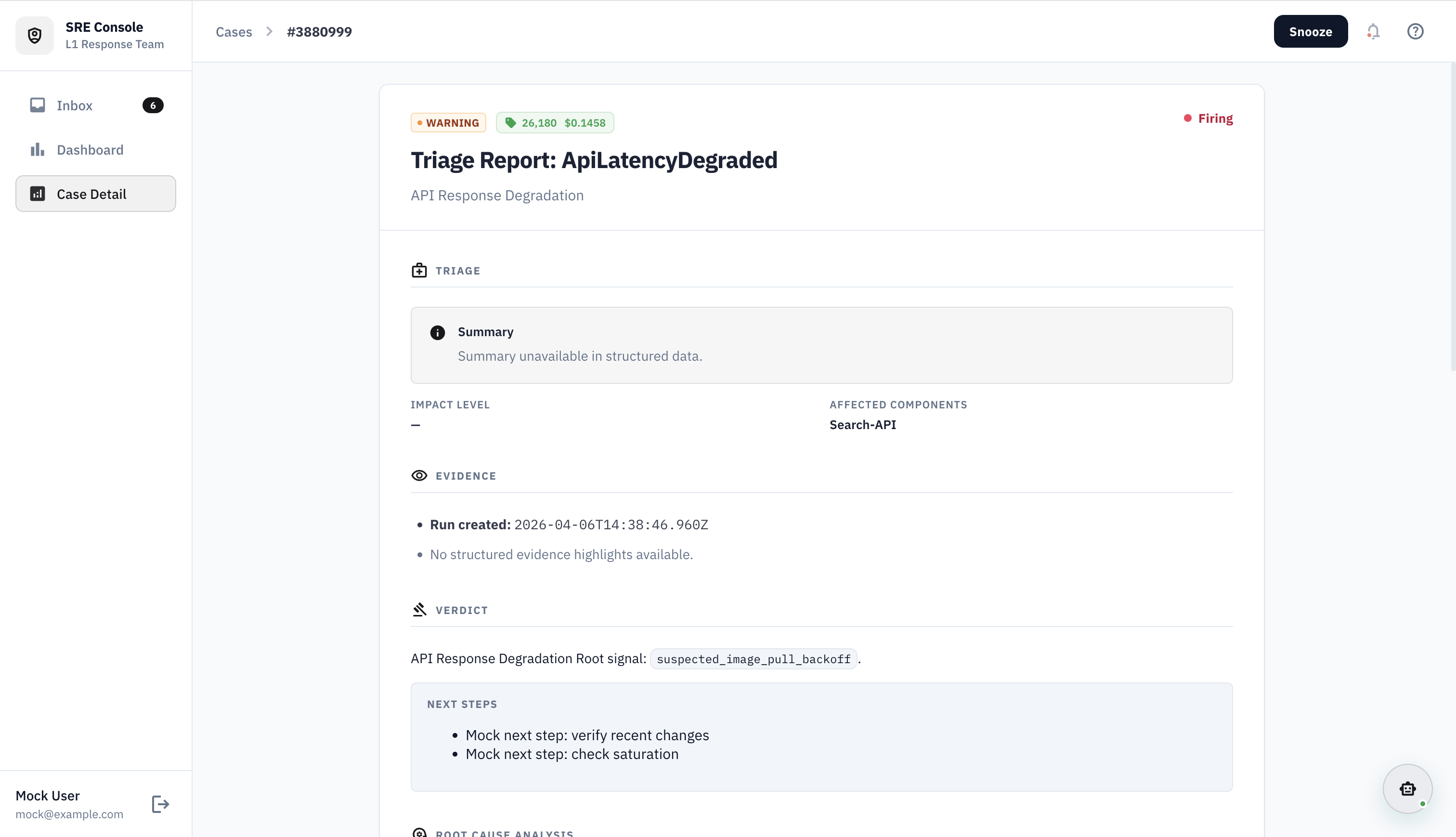Open case #3880999 breadcrumb link

pos(320,32)
